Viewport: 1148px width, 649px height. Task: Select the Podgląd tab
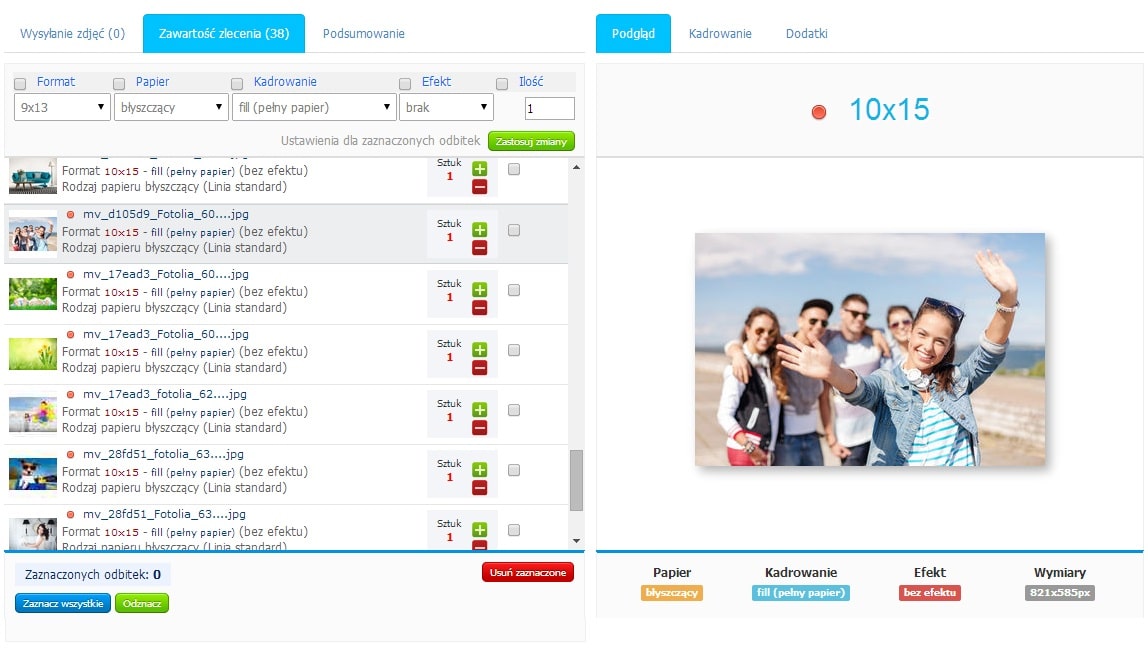[633, 34]
